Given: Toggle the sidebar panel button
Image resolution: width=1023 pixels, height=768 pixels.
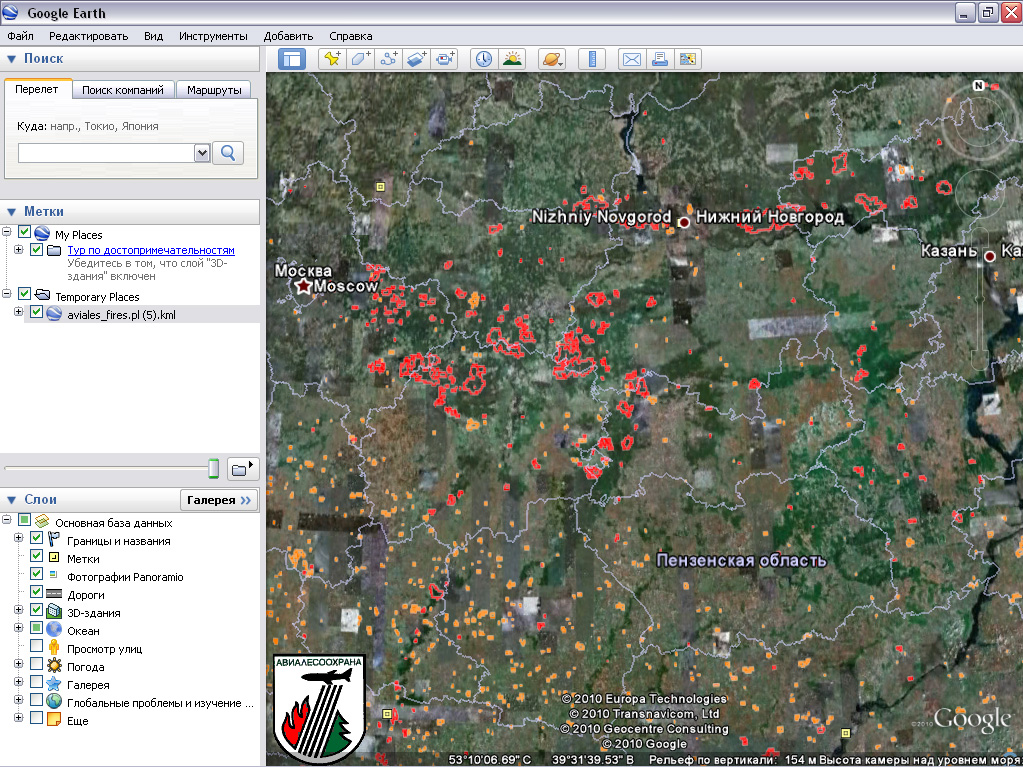Looking at the screenshot, I should 292,59.
